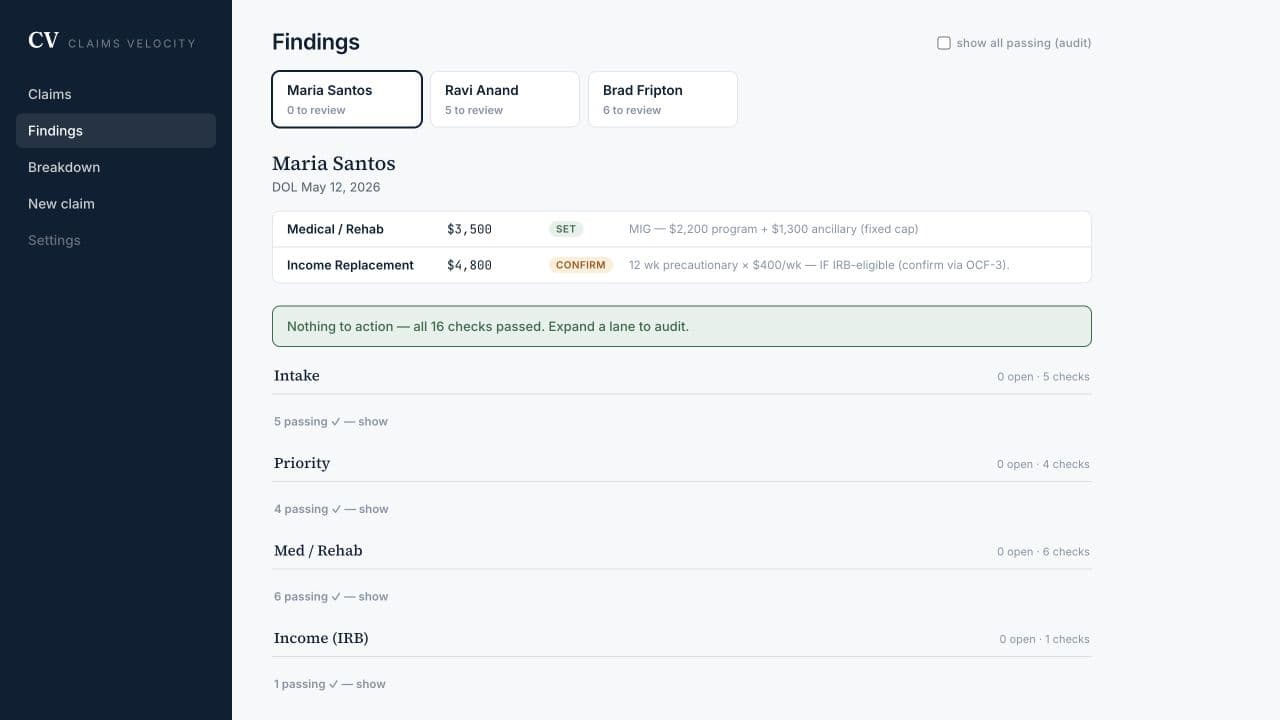Switch to the Ravi Anand claimant tab

tap(505, 99)
